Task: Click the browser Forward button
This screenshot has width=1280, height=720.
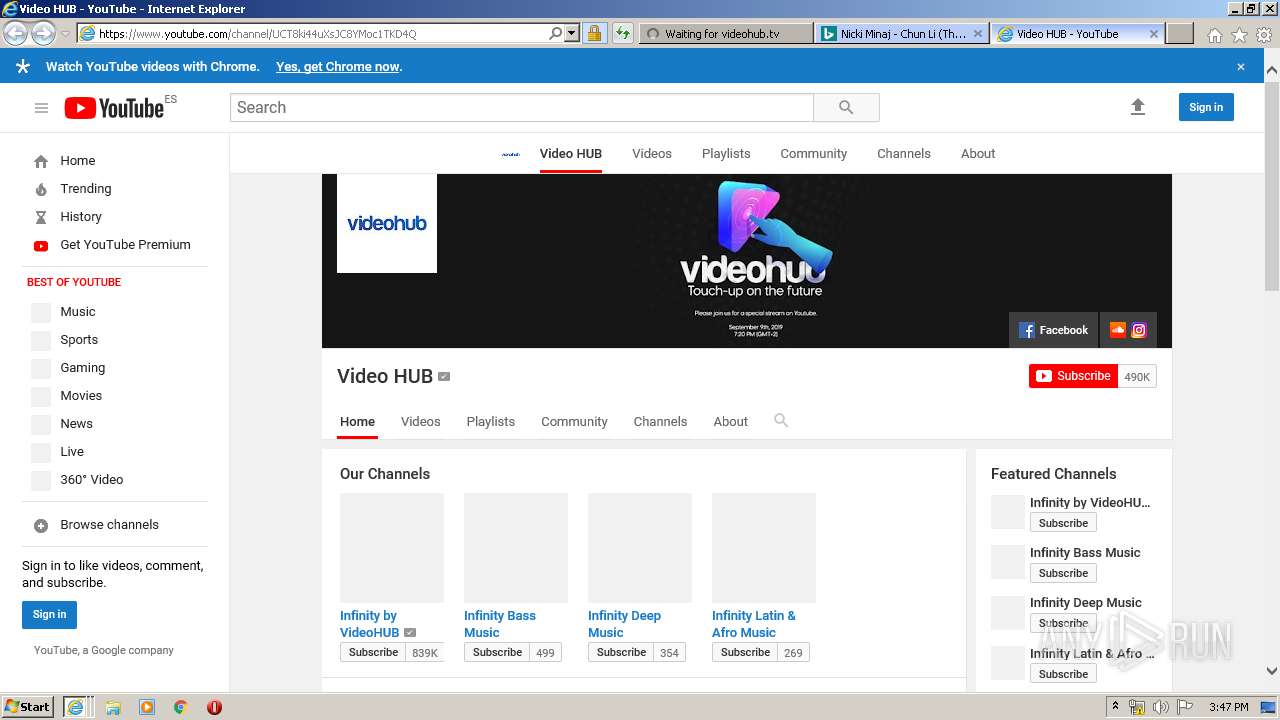Action: (43, 33)
